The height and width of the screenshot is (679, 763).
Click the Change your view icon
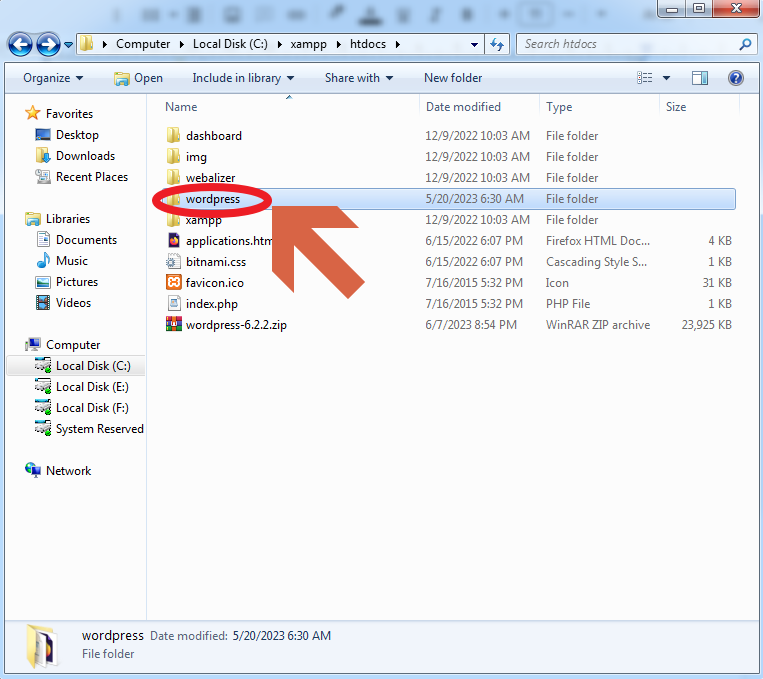(645, 78)
